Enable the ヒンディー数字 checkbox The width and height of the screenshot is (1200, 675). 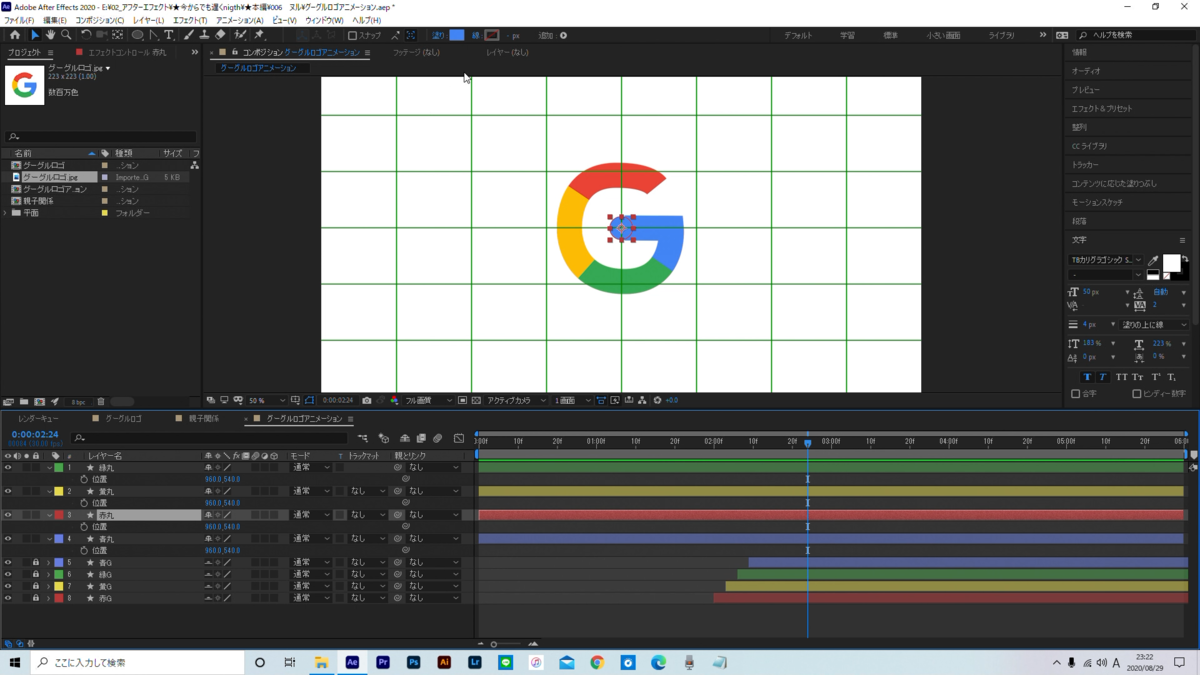tap(1137, 394)
